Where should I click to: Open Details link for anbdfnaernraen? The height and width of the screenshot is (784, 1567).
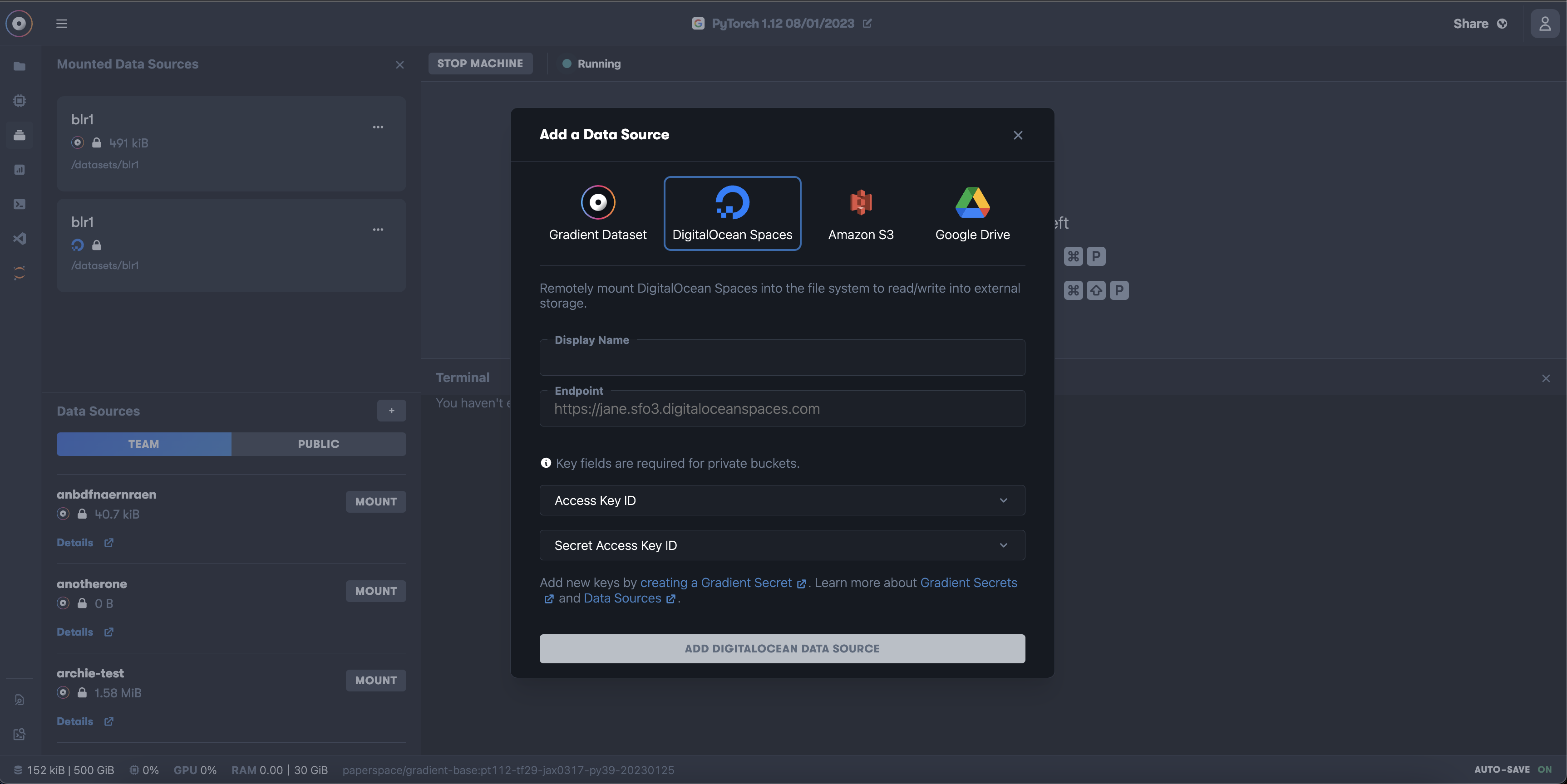[x=85, y=543]
